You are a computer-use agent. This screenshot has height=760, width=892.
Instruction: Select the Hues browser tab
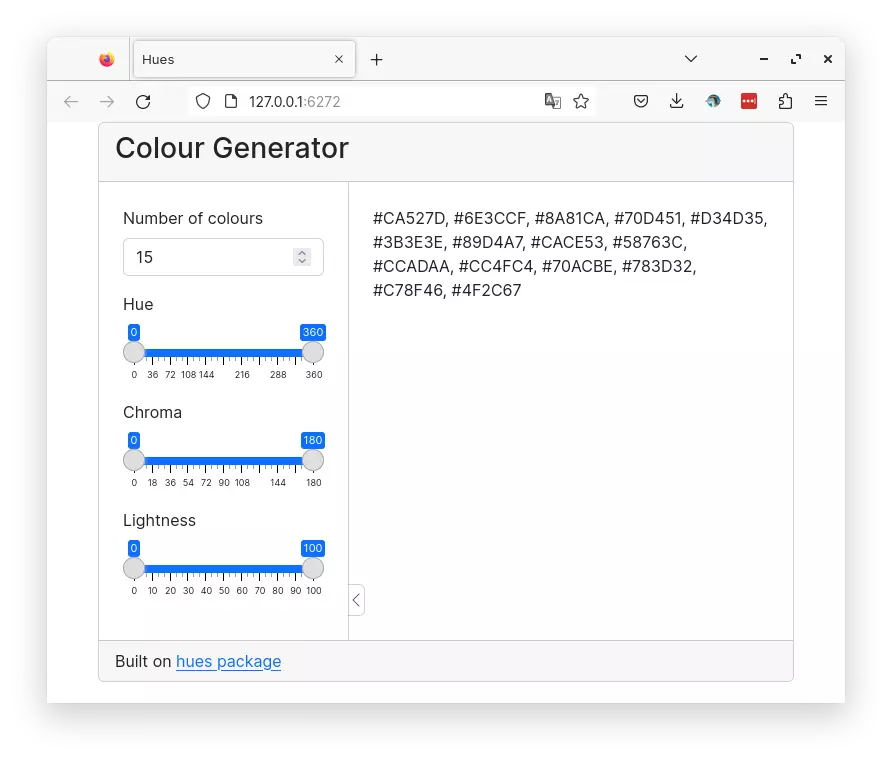coord(244,59)
